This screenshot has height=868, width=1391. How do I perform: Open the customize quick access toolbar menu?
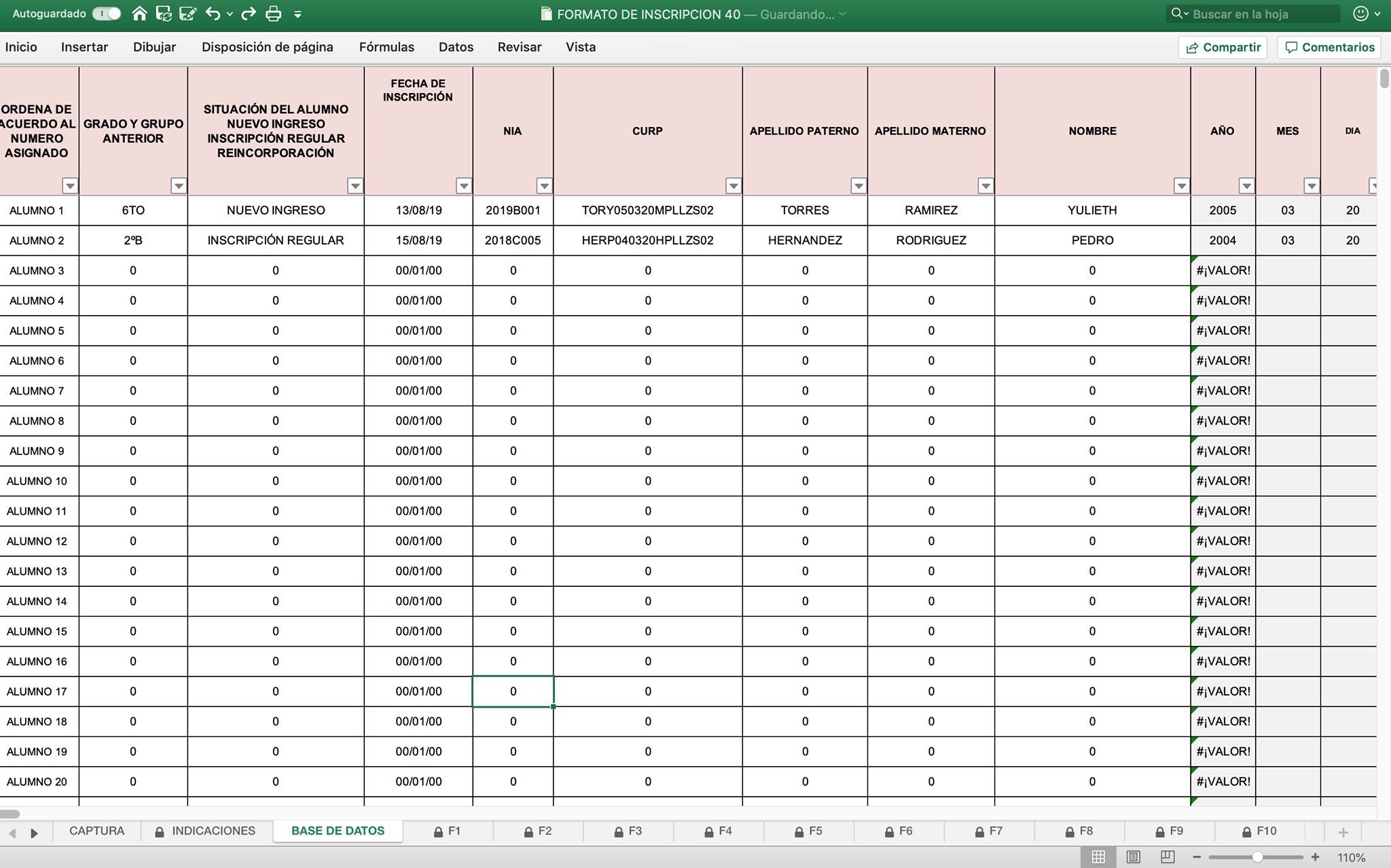(x=297, y=14)
